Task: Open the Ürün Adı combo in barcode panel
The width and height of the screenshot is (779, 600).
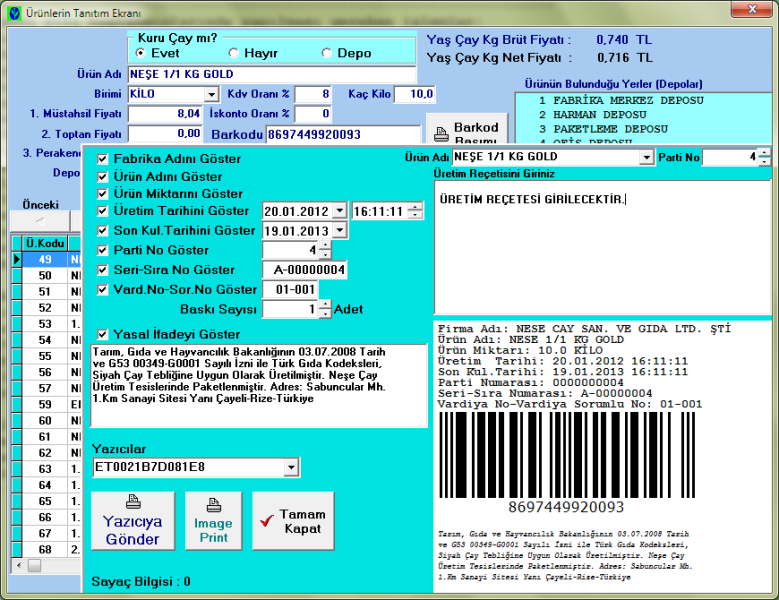Action: [x=646, y=157]
